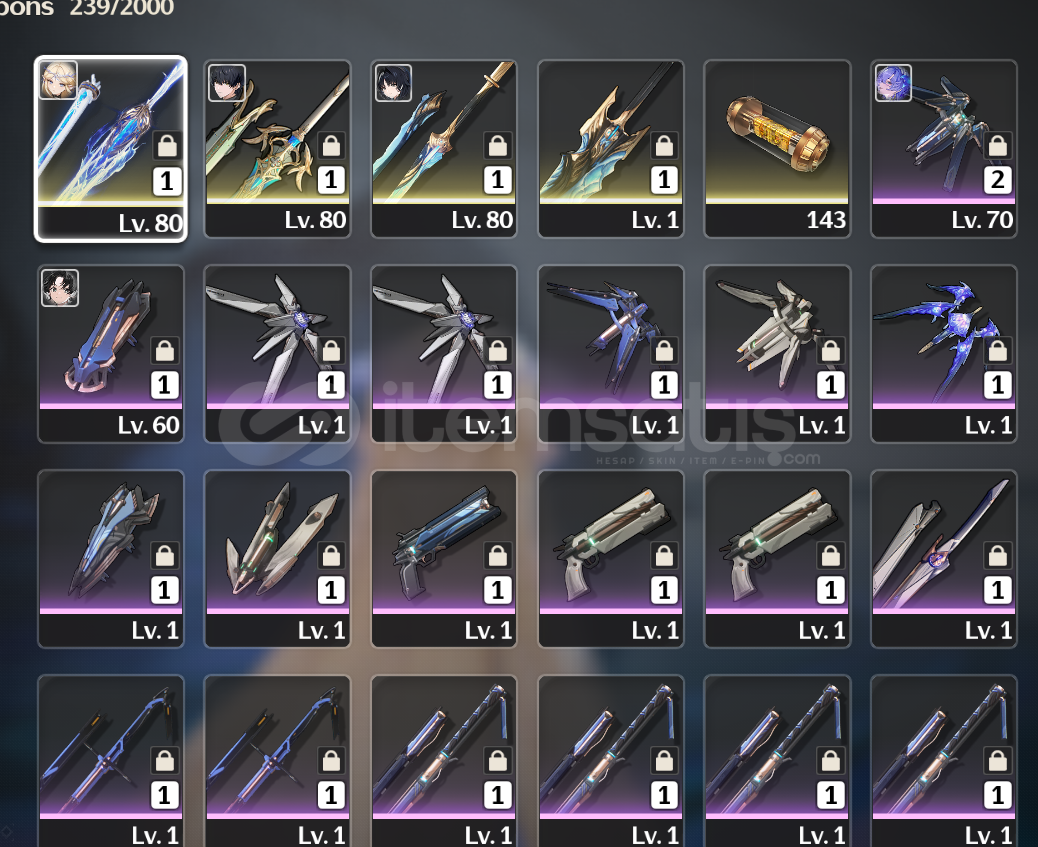Click the purple-haired avatar on Lv. 70 weapon
This screenshot has height=847, width=1038.
(x=893, y=83)
